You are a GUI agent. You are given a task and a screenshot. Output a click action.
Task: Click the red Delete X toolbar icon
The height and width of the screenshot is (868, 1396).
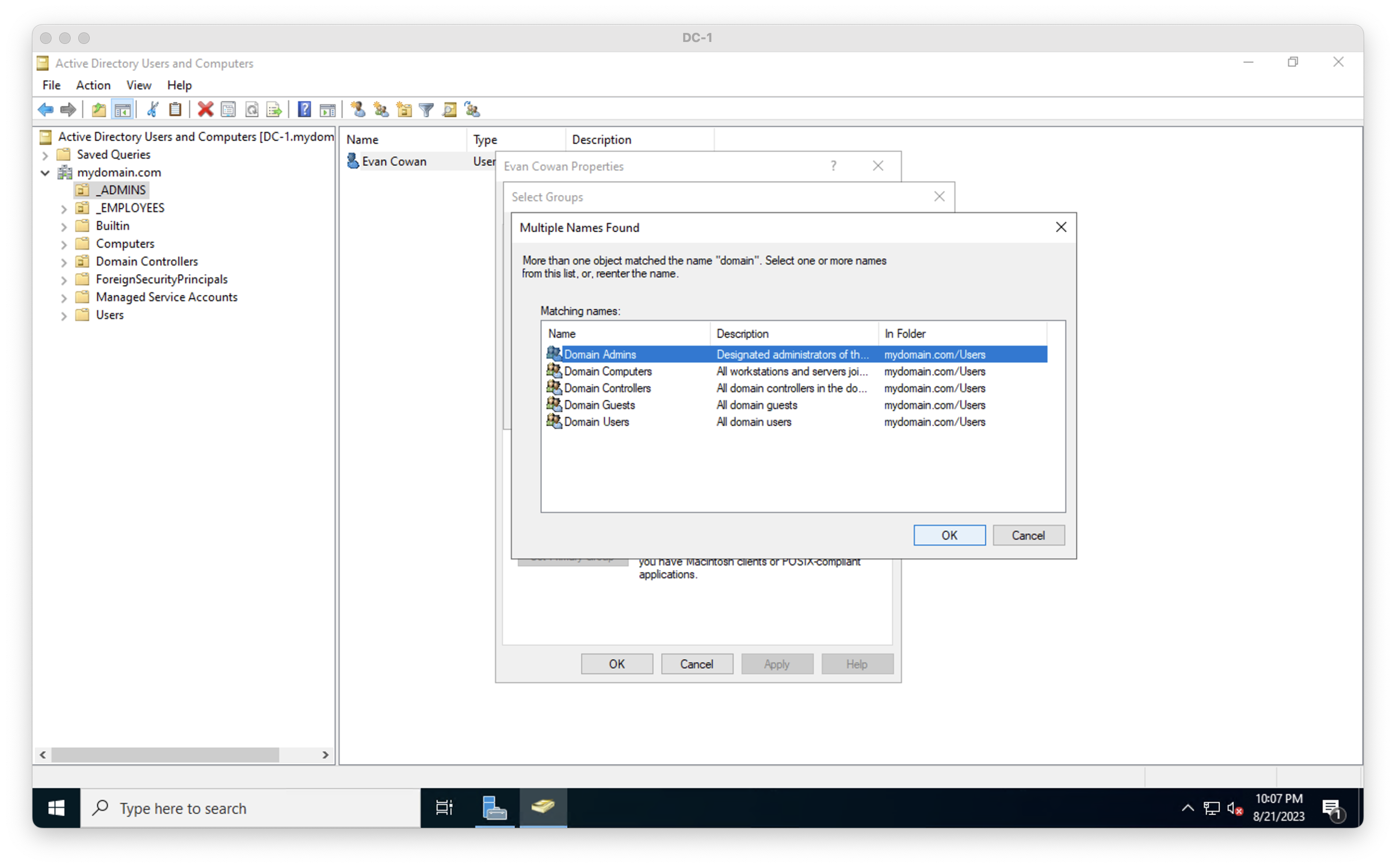click(x=205, y=109)
